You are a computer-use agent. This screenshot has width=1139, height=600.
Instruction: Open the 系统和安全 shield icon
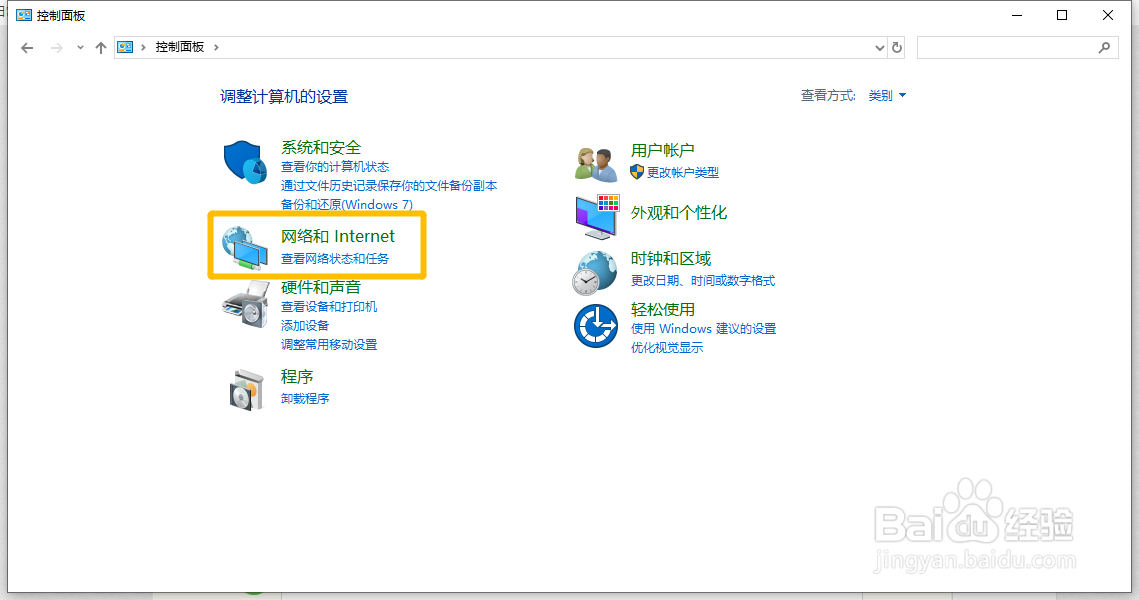tap(245, 162)
